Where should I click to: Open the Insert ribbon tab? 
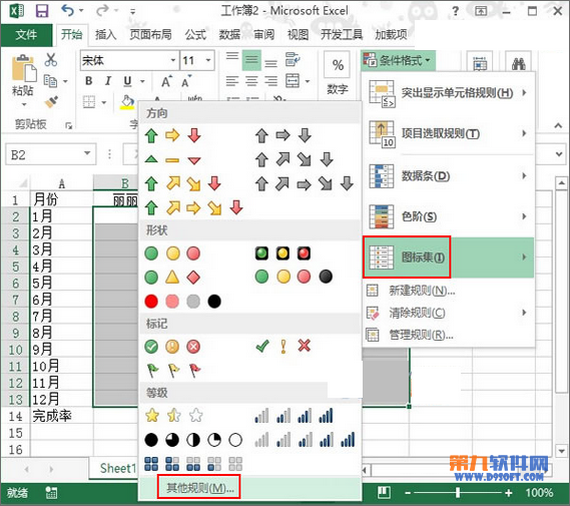point(105,35)
